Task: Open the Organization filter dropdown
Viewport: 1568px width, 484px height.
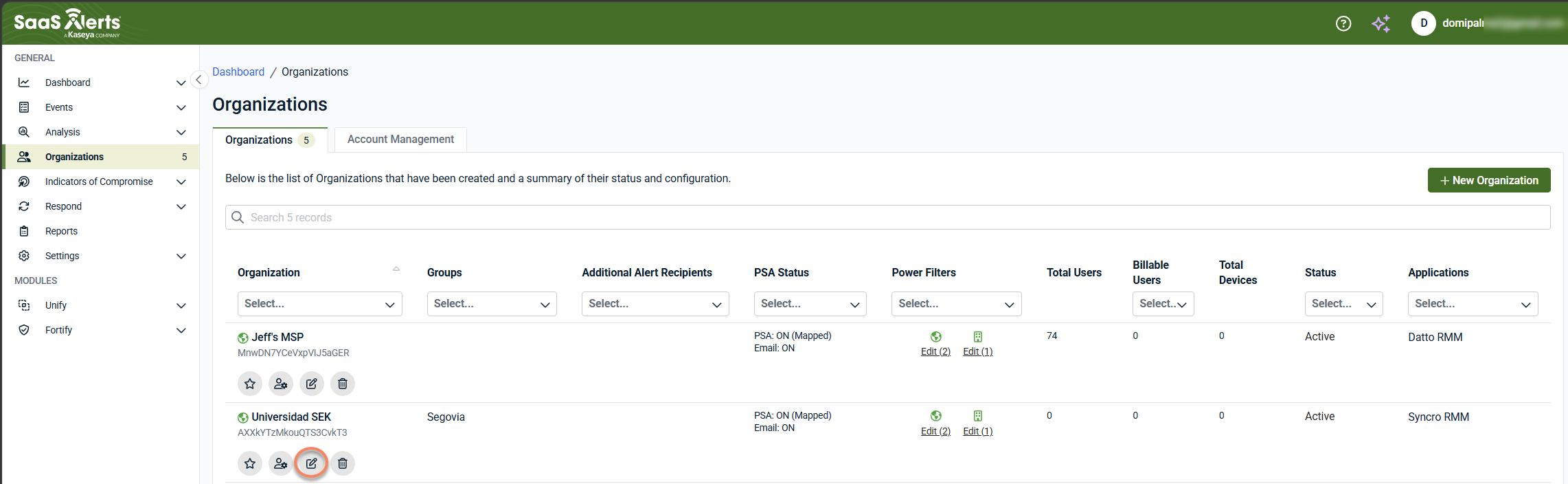Action: tap(320, 304)
